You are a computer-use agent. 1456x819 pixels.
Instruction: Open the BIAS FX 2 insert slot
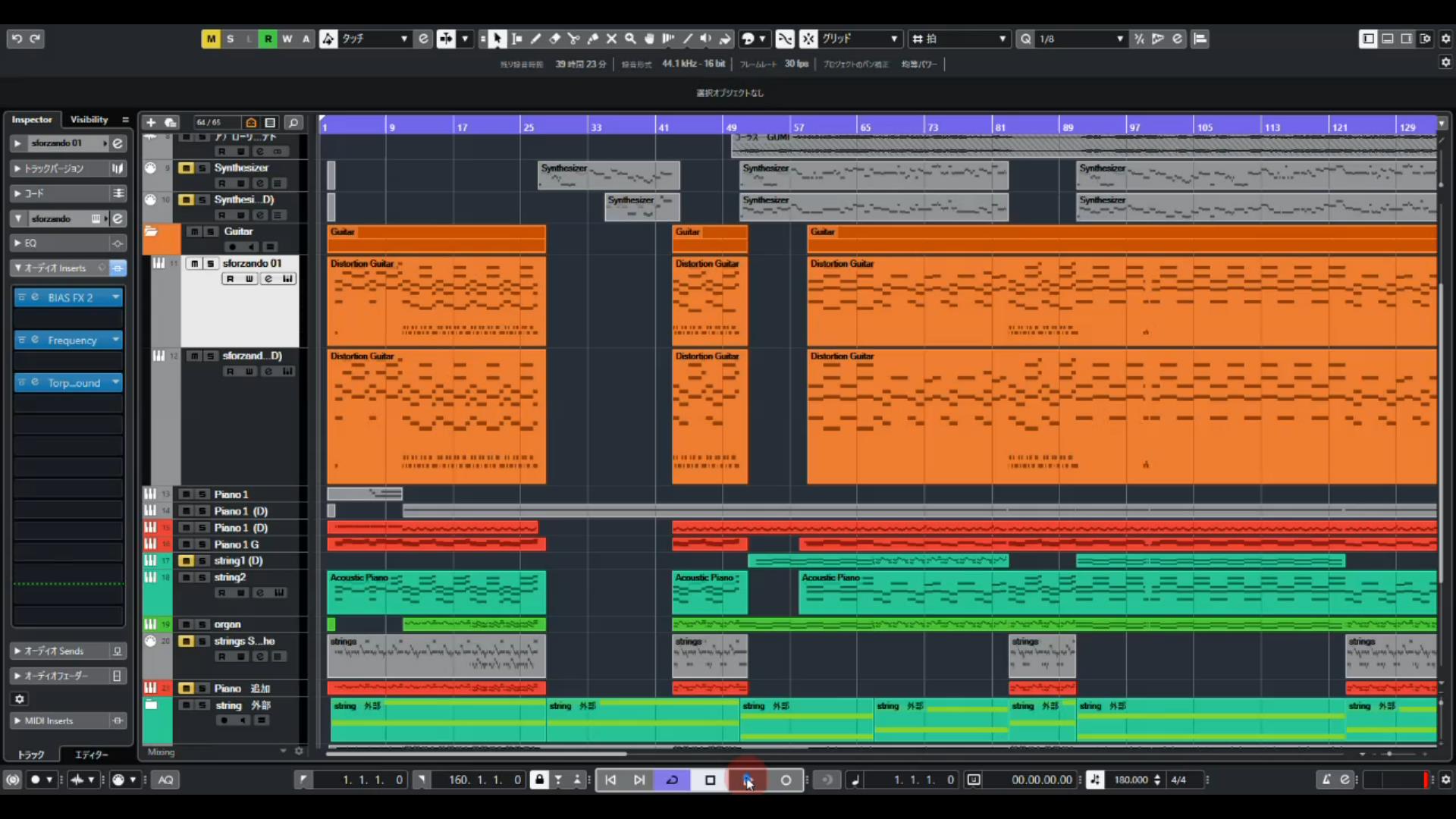point(70,298)
